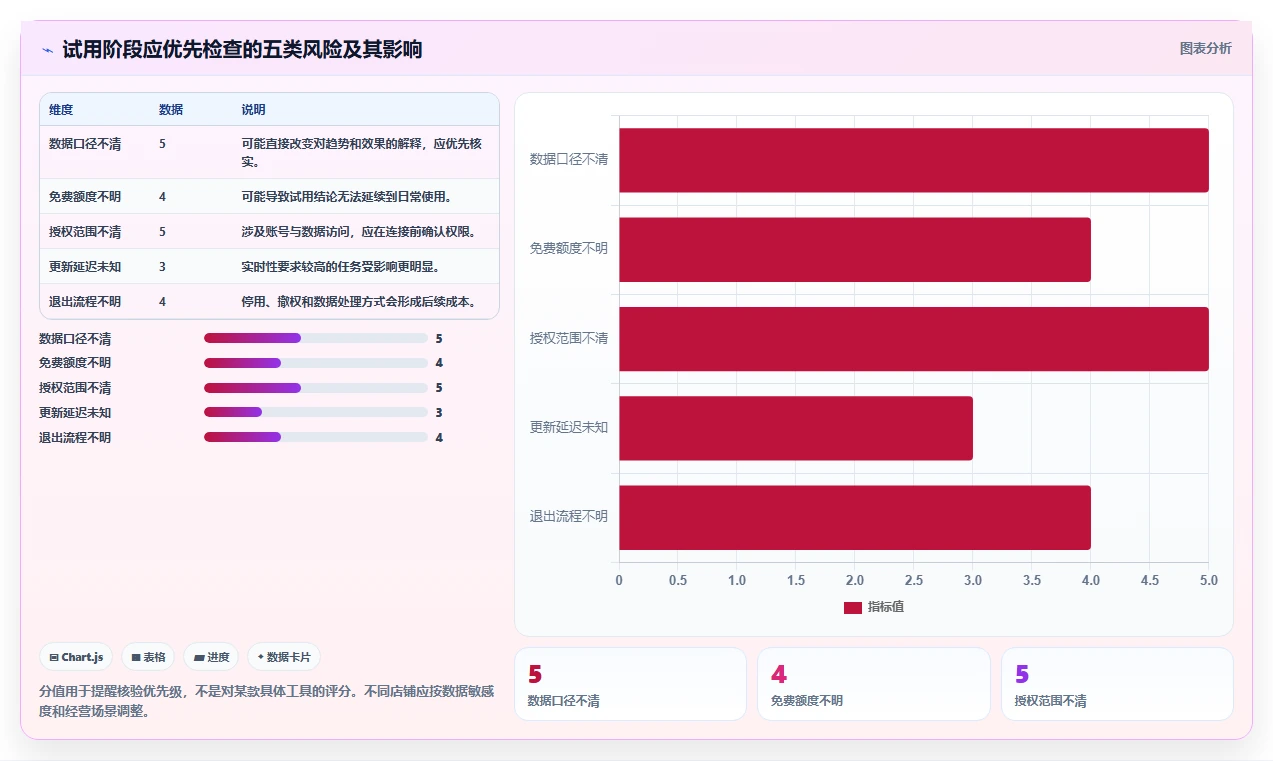Click the 数据卡片 chip
The image size is (1273, 761).
pyautogui.click(x=284, y=657)
